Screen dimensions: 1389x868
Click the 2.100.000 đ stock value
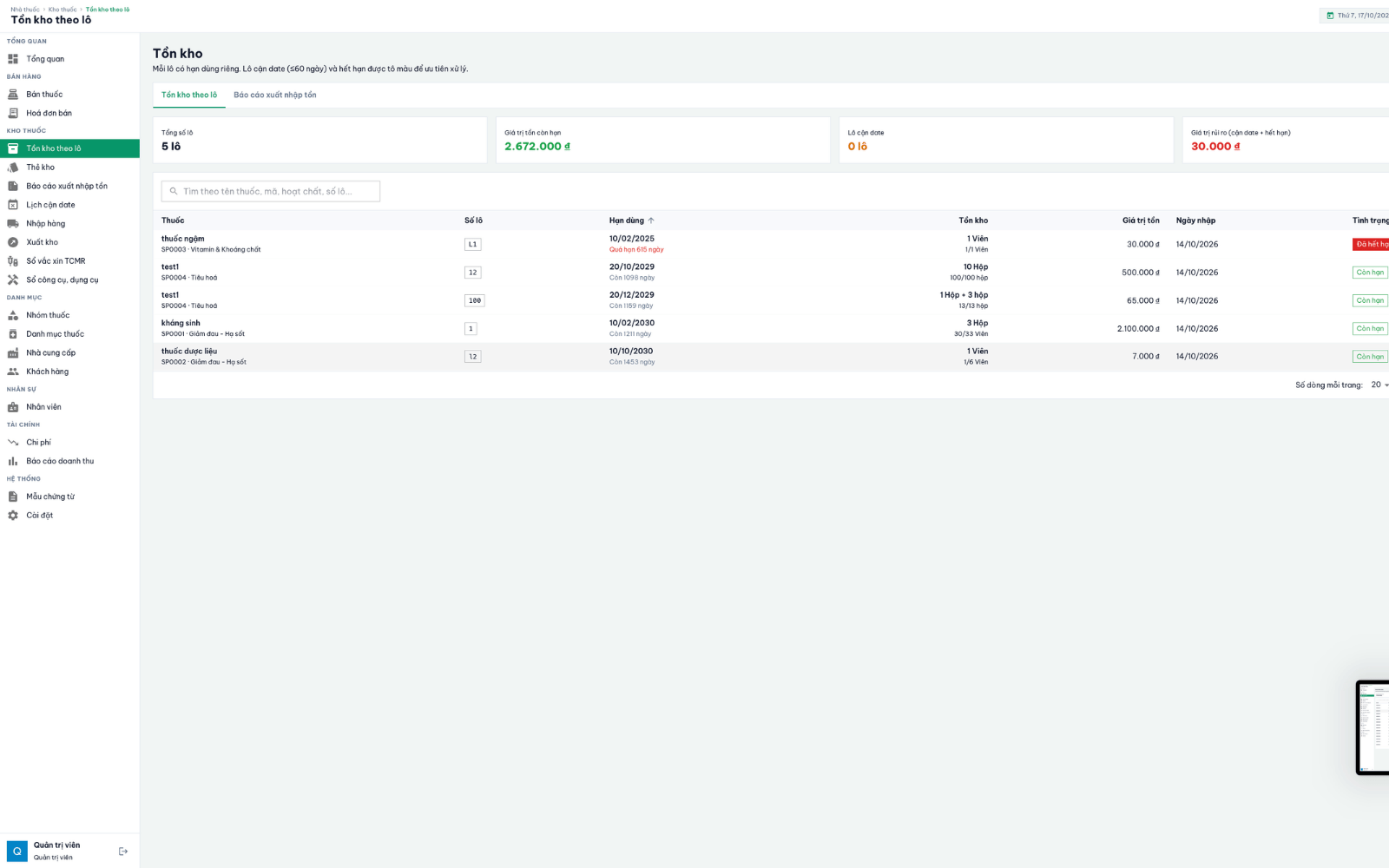tap(1138, 329)
